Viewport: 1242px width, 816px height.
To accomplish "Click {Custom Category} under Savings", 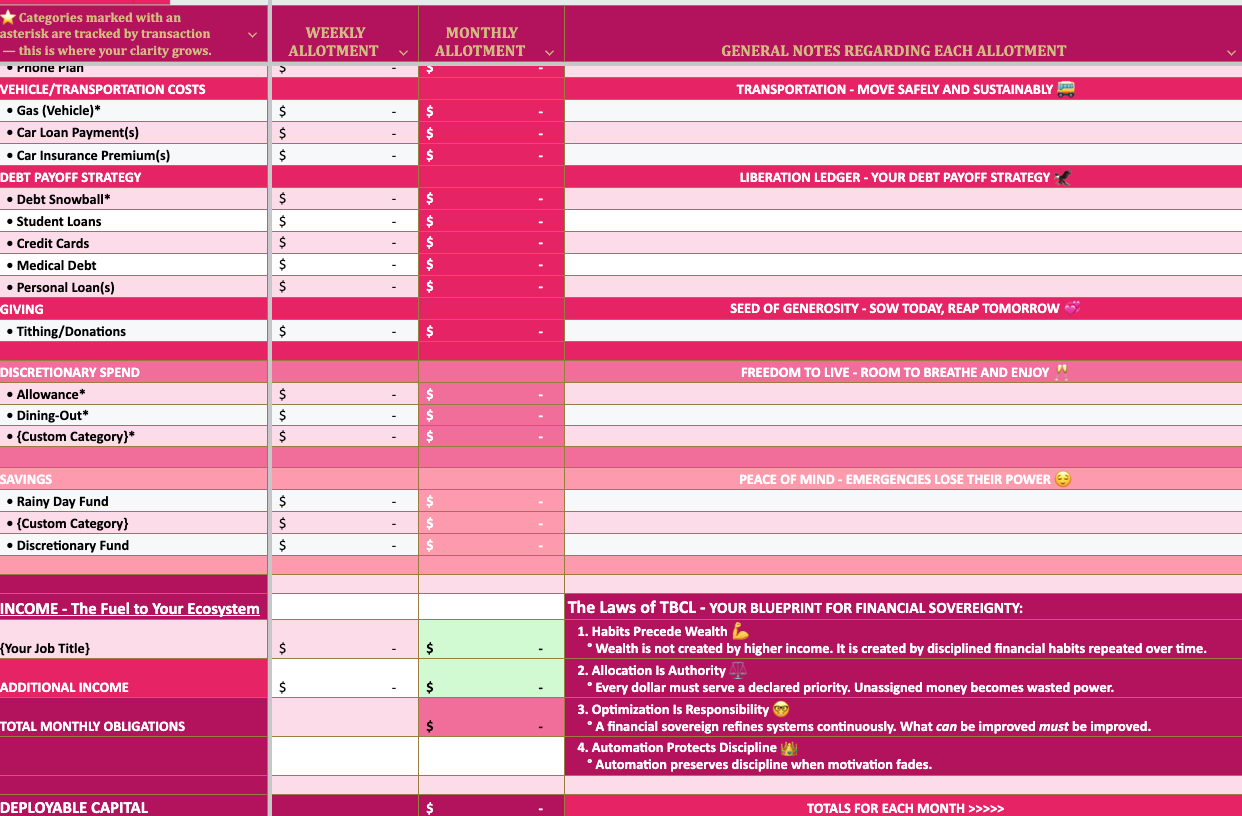I will tap(134, 523).
